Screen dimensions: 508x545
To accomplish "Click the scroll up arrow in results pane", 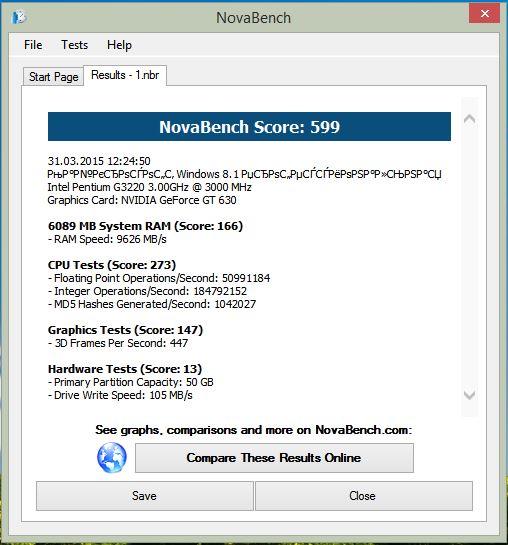I will pos(469,119).
